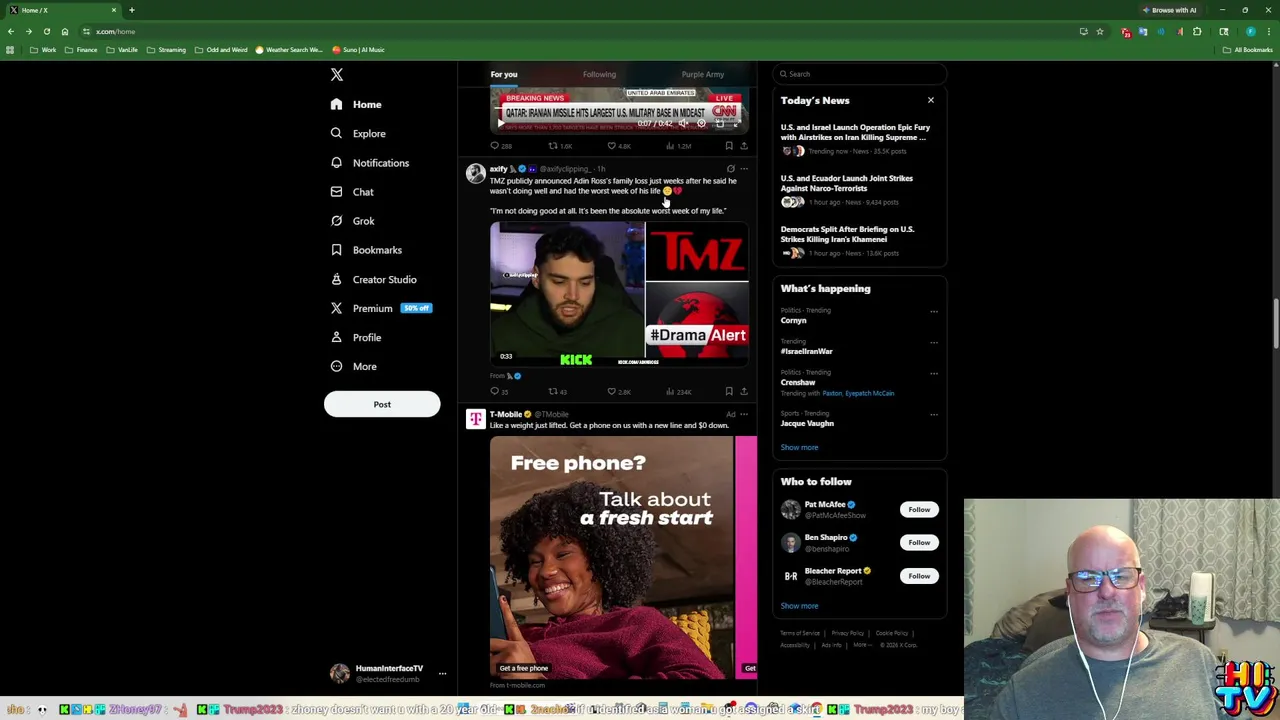This screenshot has height=720, width=1280.
Task: Open Bookmarks in the sidebar
Action: (x=366, y=250)
